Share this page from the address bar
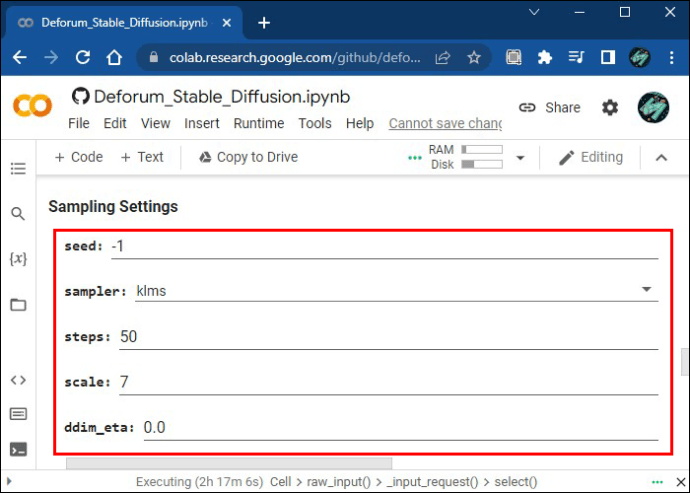690x493 pixels. [x=443, y=57]
